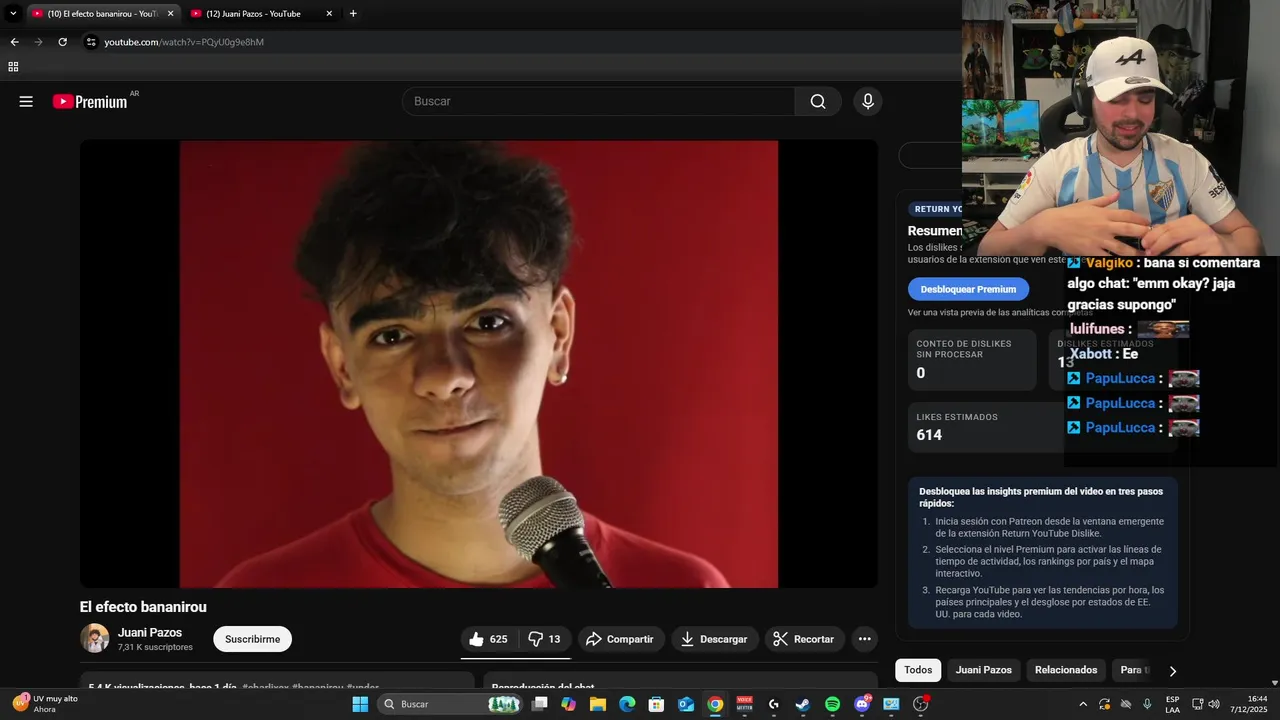The image size is (1280, 720).
Task: Open Microsoft Edge from taskbar
Action: point(627,704)
